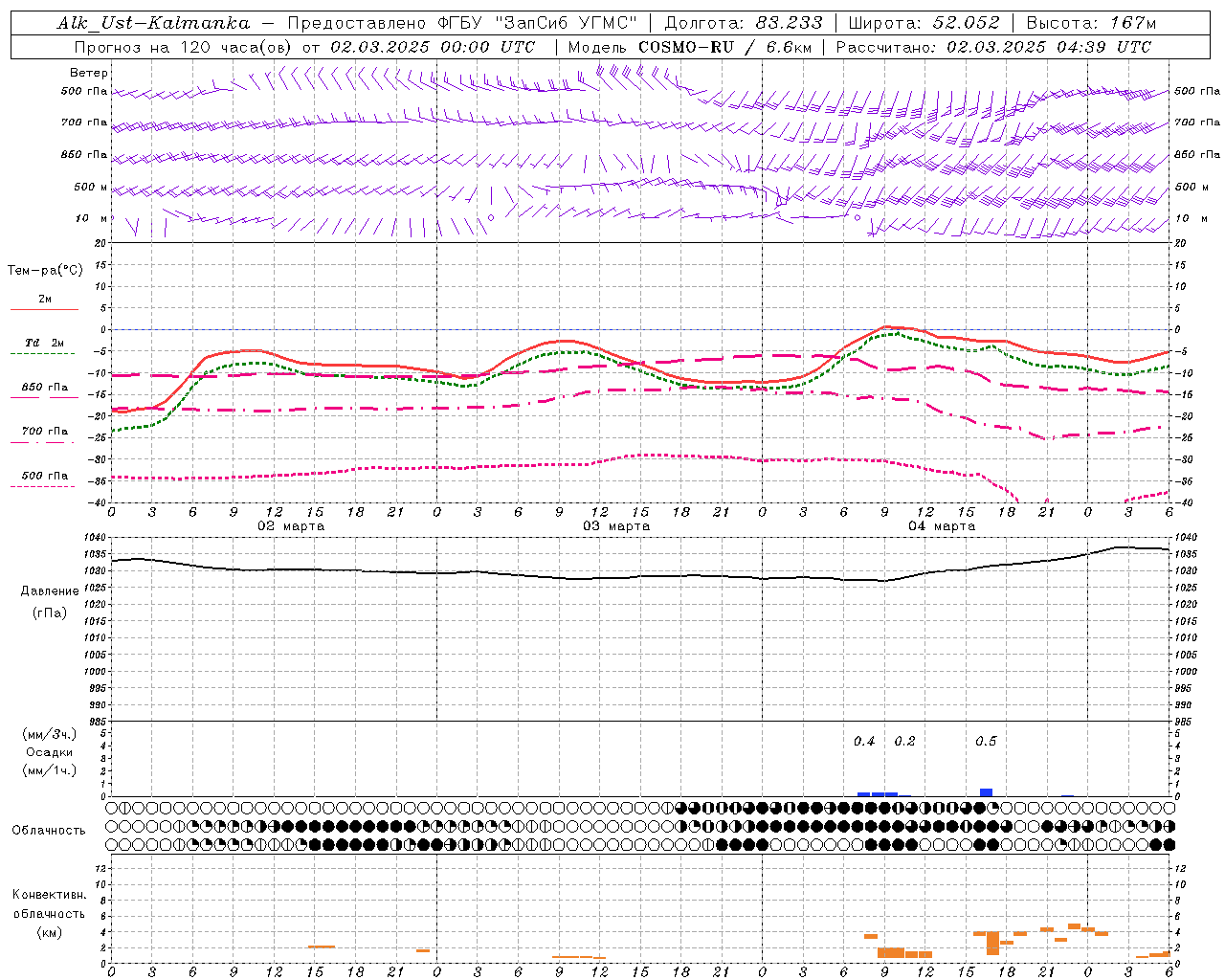Viewport: 1225px width, 980px height.
Task: Click the station name Alk_Ust-Kaimanka
Action: click(x=153, y=23)
